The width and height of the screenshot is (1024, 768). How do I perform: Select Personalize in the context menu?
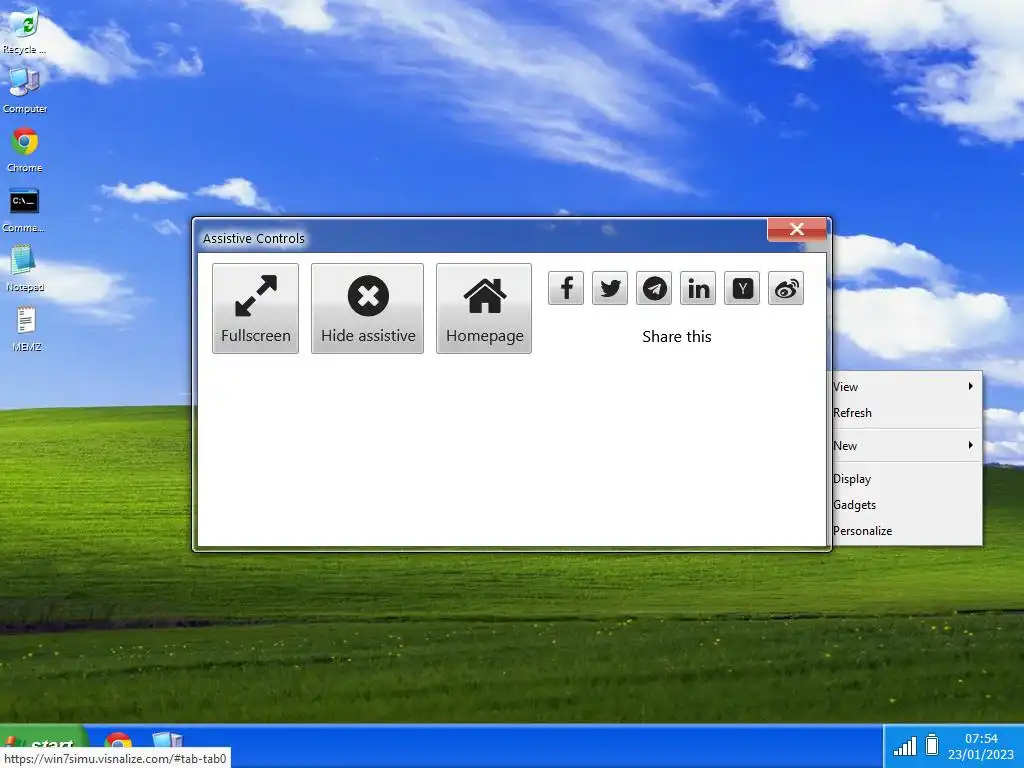click(x=906, y=531)
